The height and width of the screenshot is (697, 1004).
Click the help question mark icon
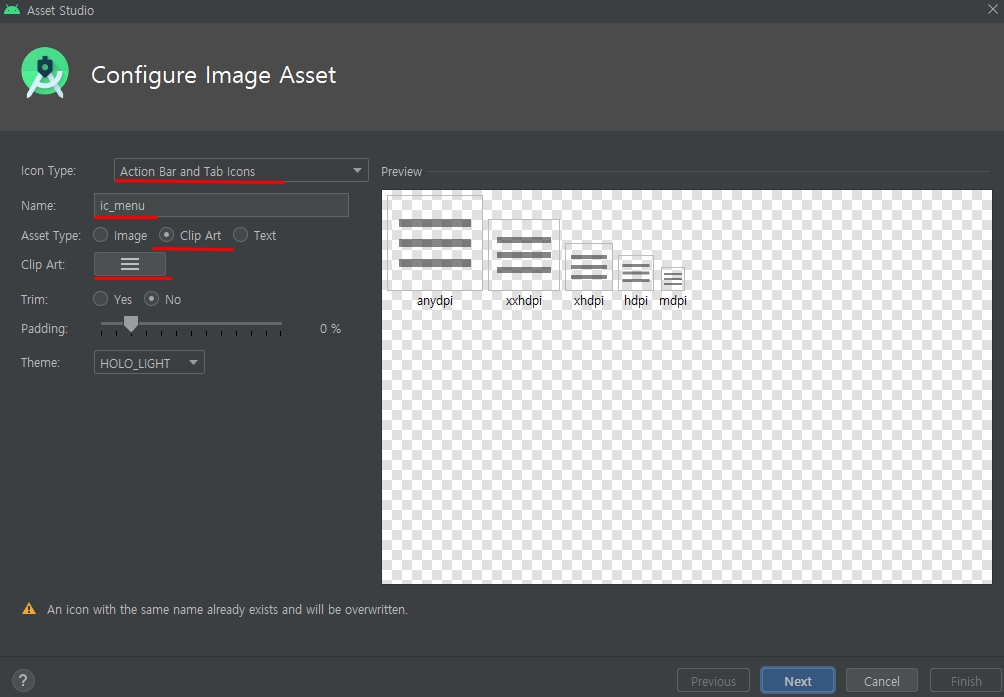23,680
